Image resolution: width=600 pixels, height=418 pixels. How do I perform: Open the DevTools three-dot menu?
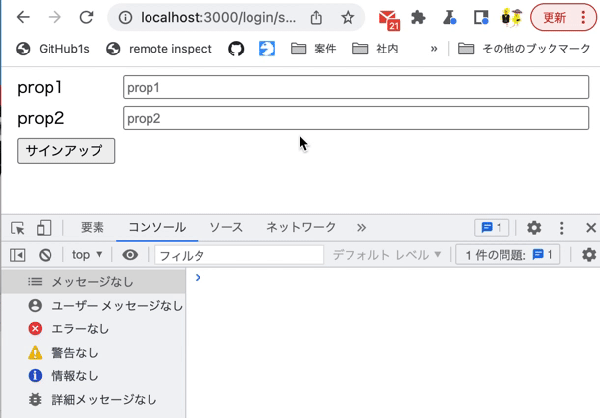pos(561,228)
